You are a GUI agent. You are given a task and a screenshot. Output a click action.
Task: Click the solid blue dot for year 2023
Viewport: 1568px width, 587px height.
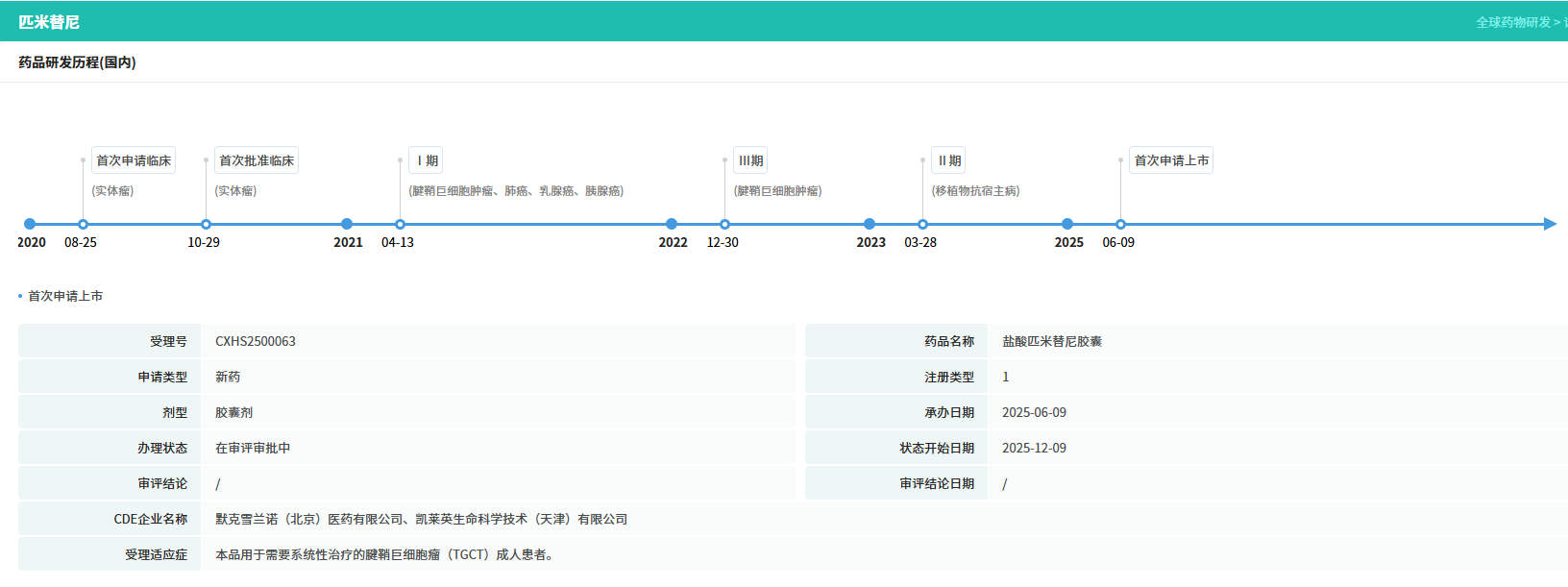pyautogui.click(x=870, y=224)
